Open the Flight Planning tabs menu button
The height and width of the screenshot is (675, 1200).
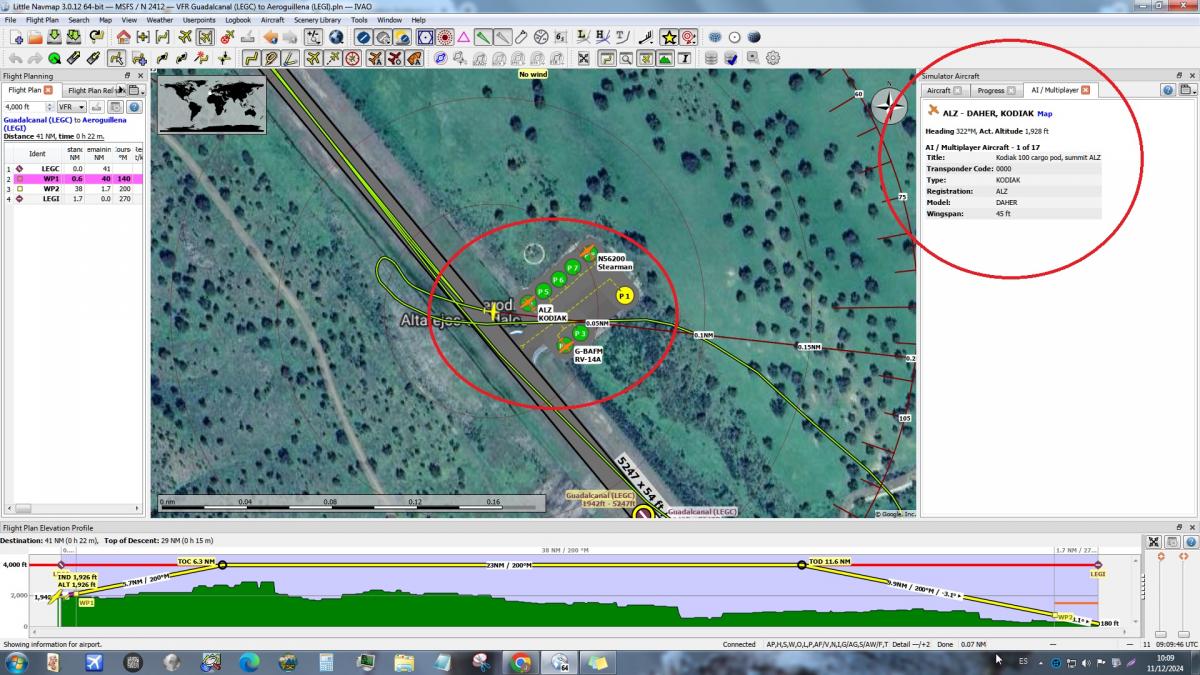(137, 90)
